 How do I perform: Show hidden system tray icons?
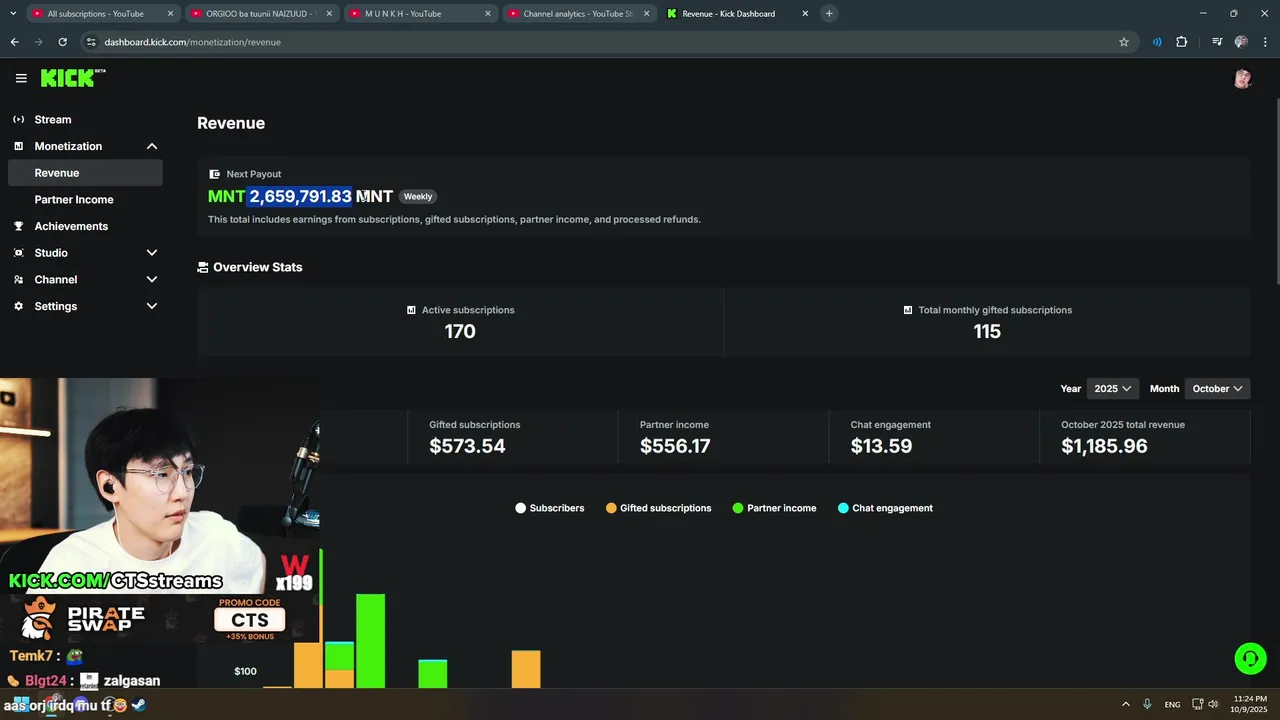coord(1125,704)
